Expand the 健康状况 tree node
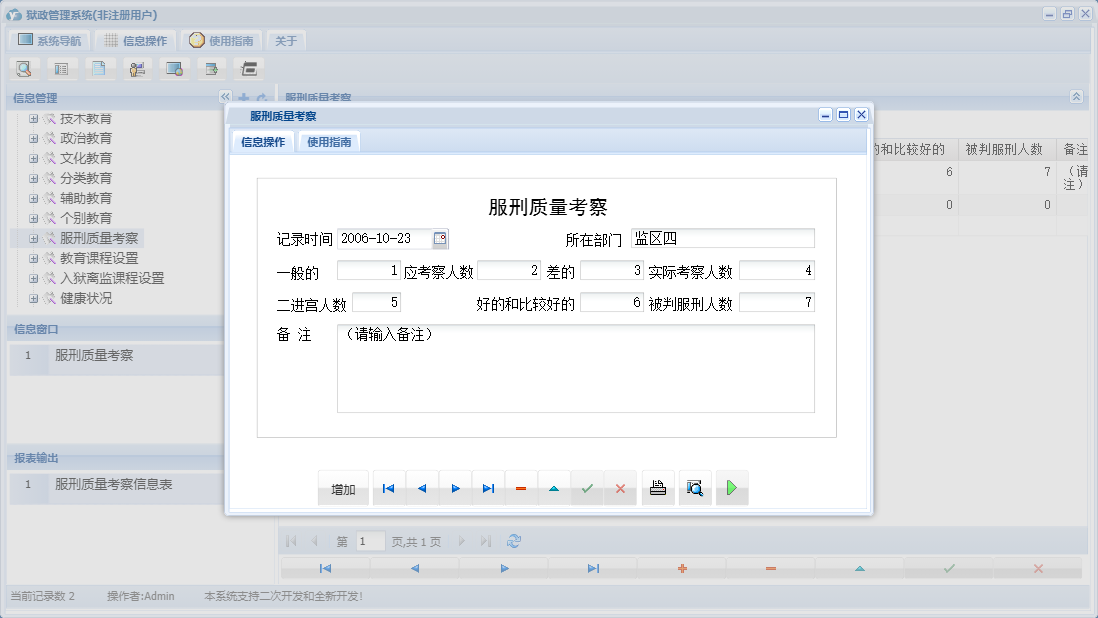The height and width of the screenshot is (618, 1098). (x=34, y=297)
